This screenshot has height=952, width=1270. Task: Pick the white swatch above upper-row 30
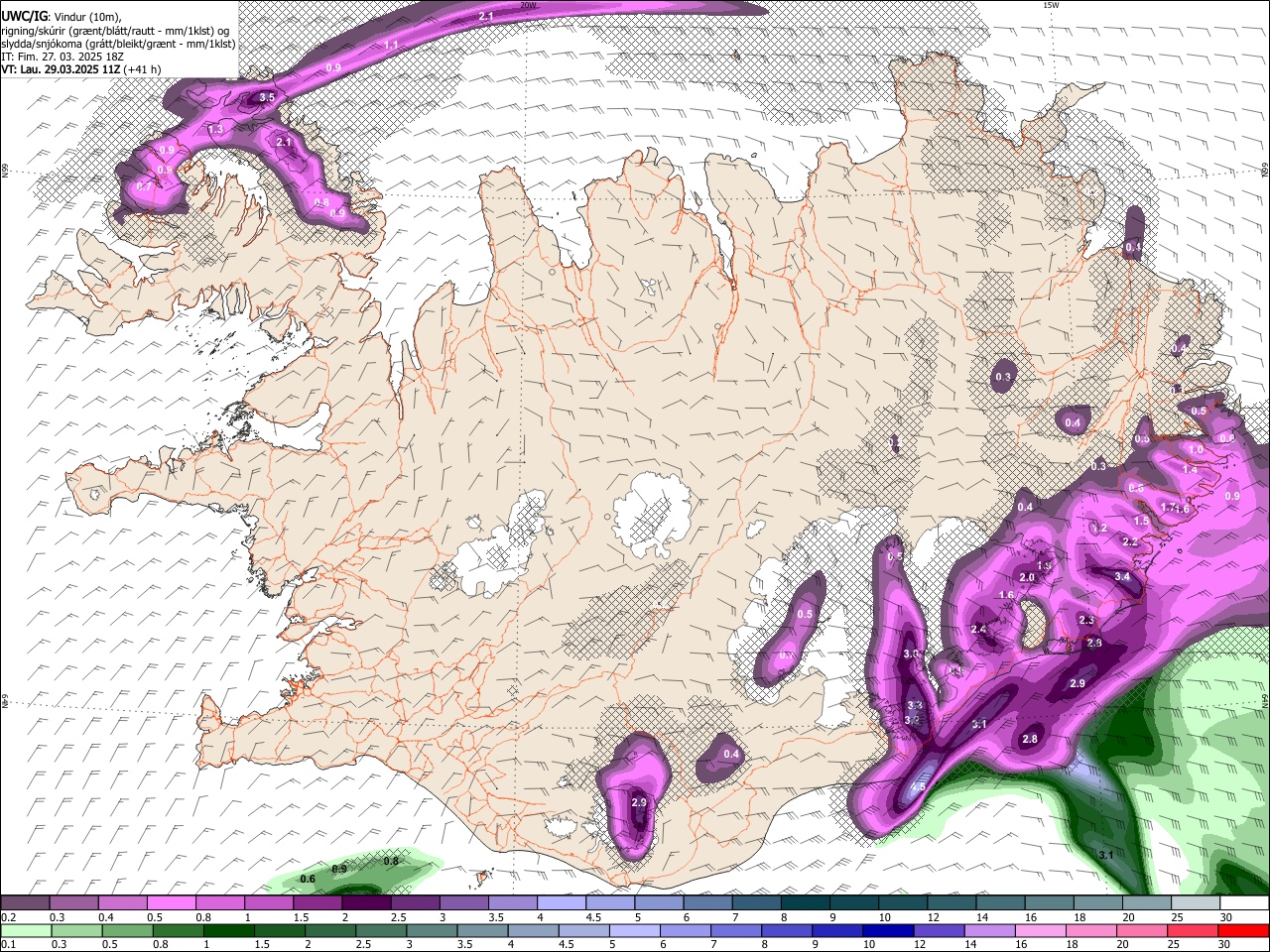(1245, 903)
